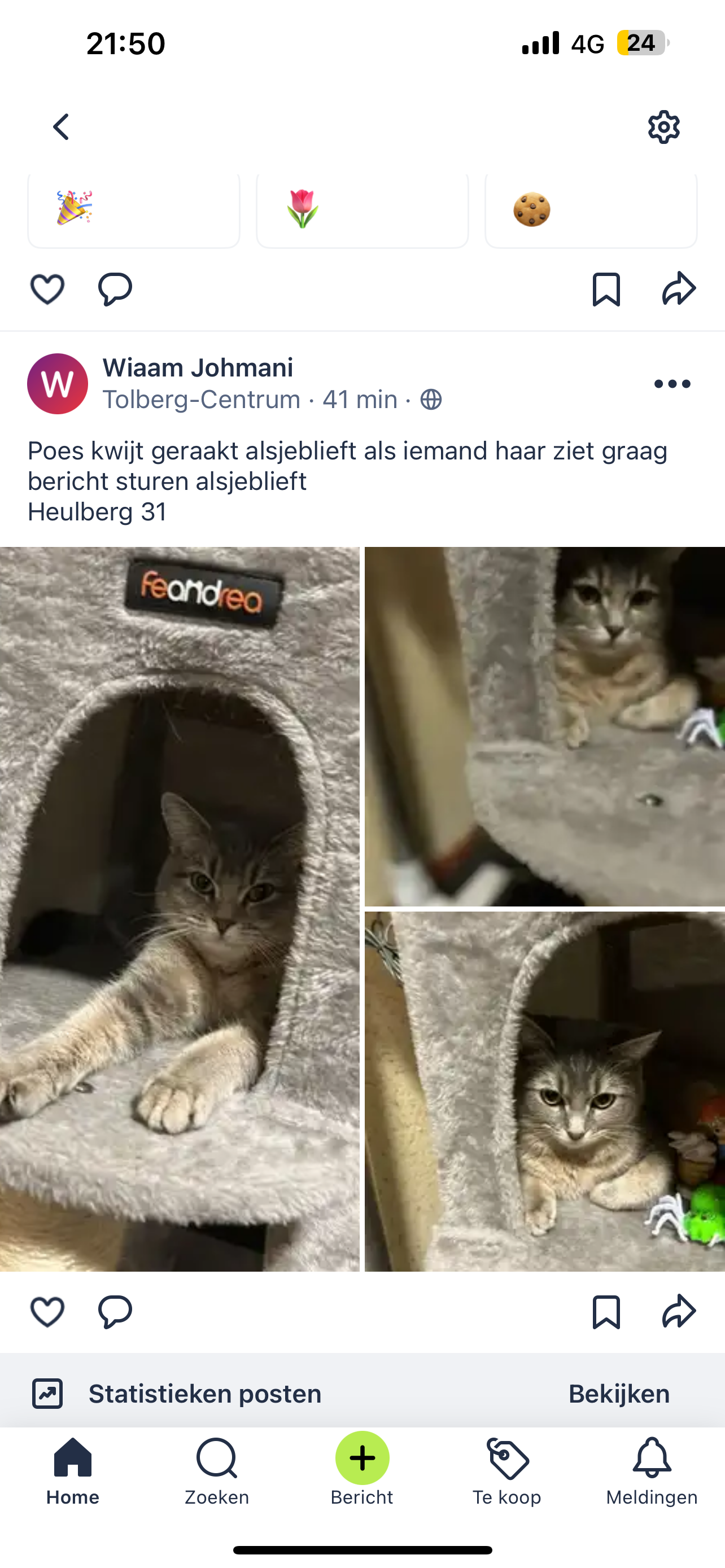Share the lost cat post
Viewport: 725px width, 1568px height.
coord(679,1311)
